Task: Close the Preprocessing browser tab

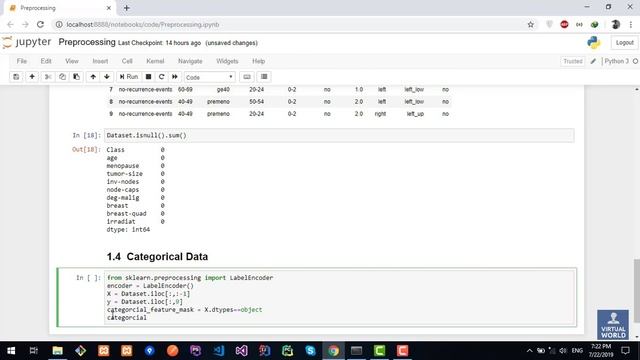Action: pyautogui.click(x=109, y=8)
